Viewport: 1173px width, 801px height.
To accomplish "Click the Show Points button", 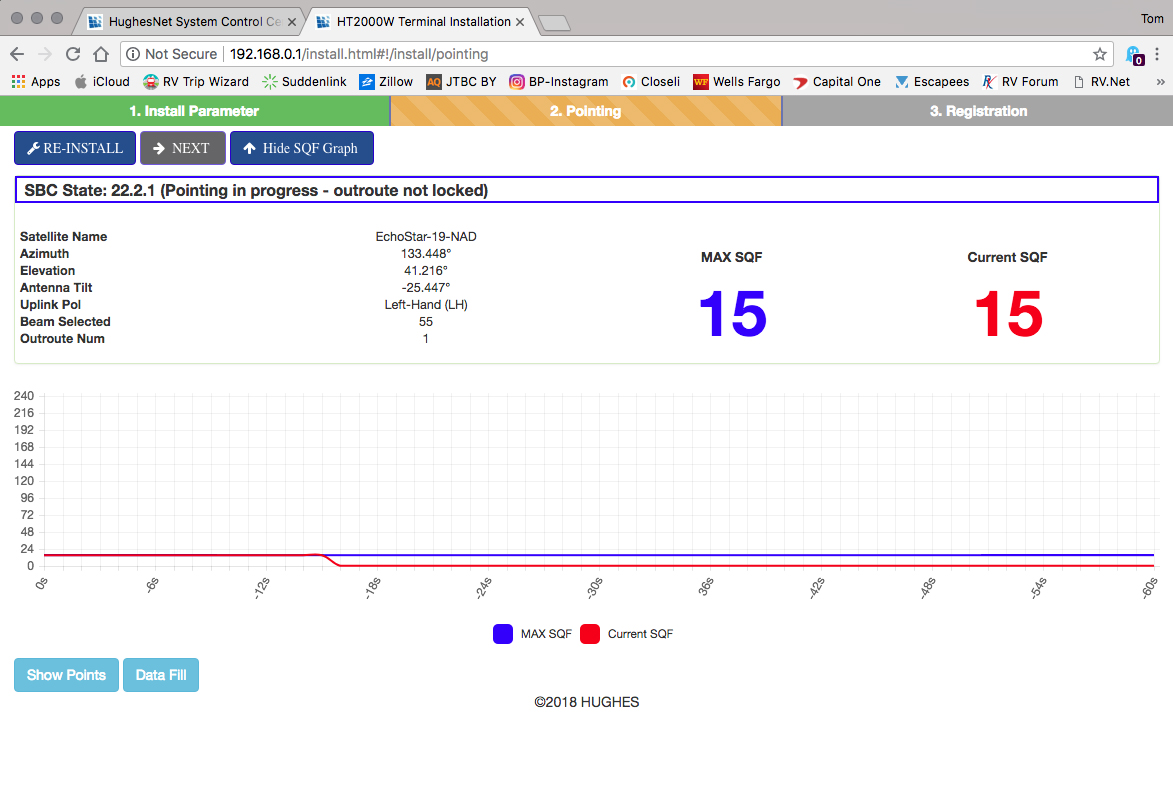I will (x=66, y=675).
